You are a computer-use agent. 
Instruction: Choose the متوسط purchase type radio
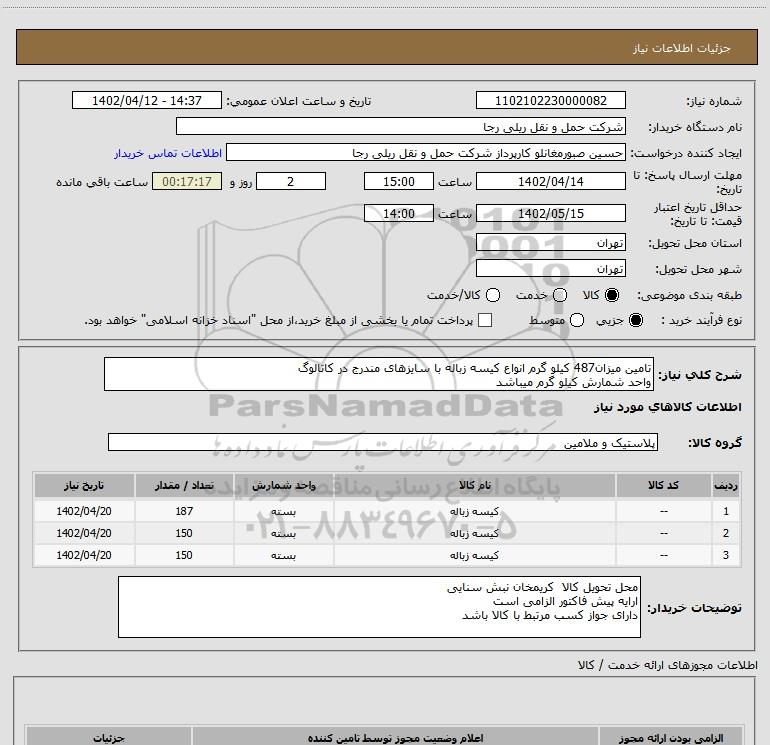577,320
